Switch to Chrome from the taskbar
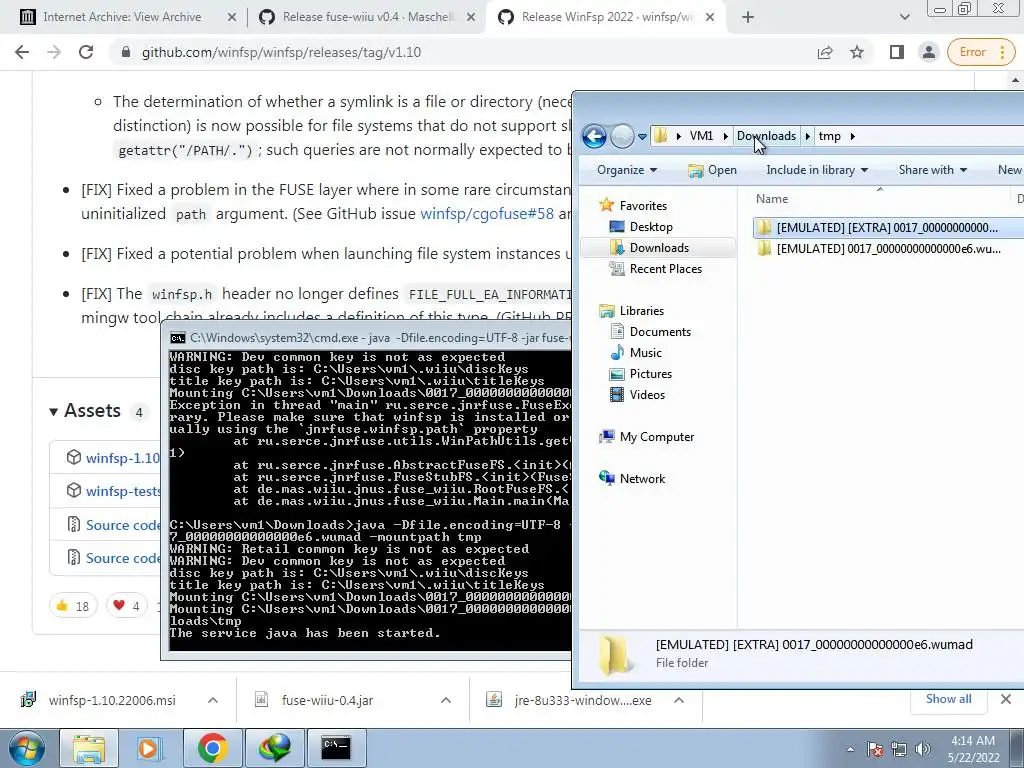1024x768 pixels. point(212,748)
